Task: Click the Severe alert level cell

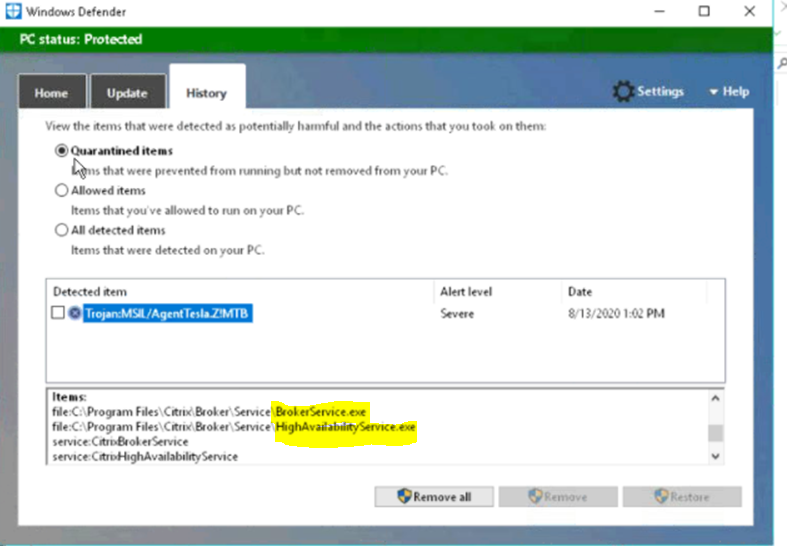Action: (457, 314)
